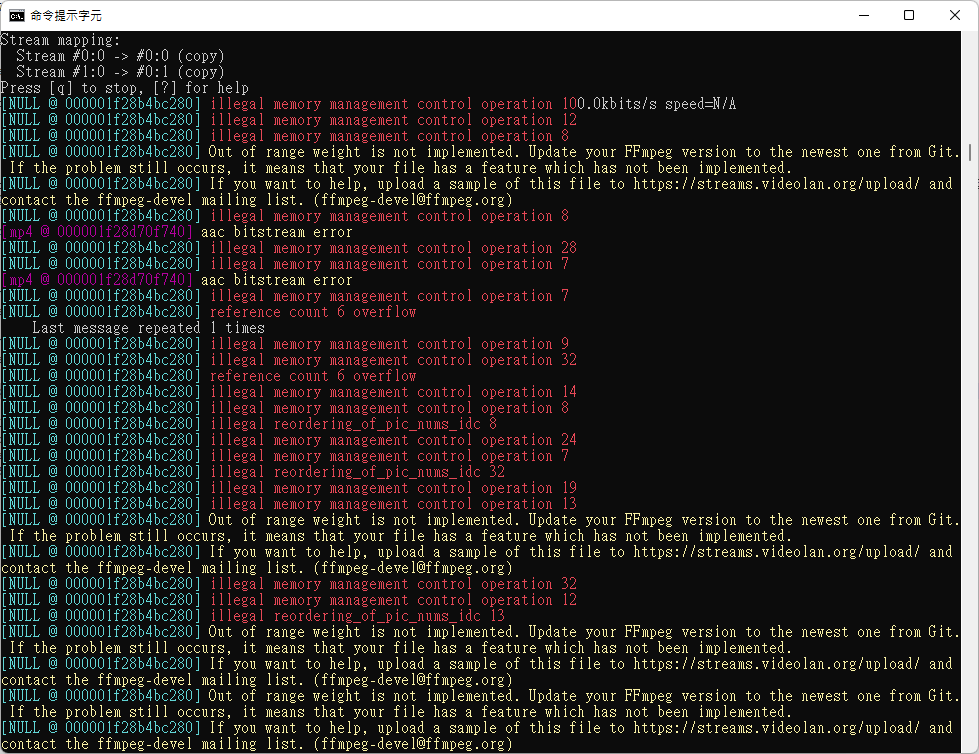Click 'Press [q] to stop, [?] for help' line

(x=125, y=88)
